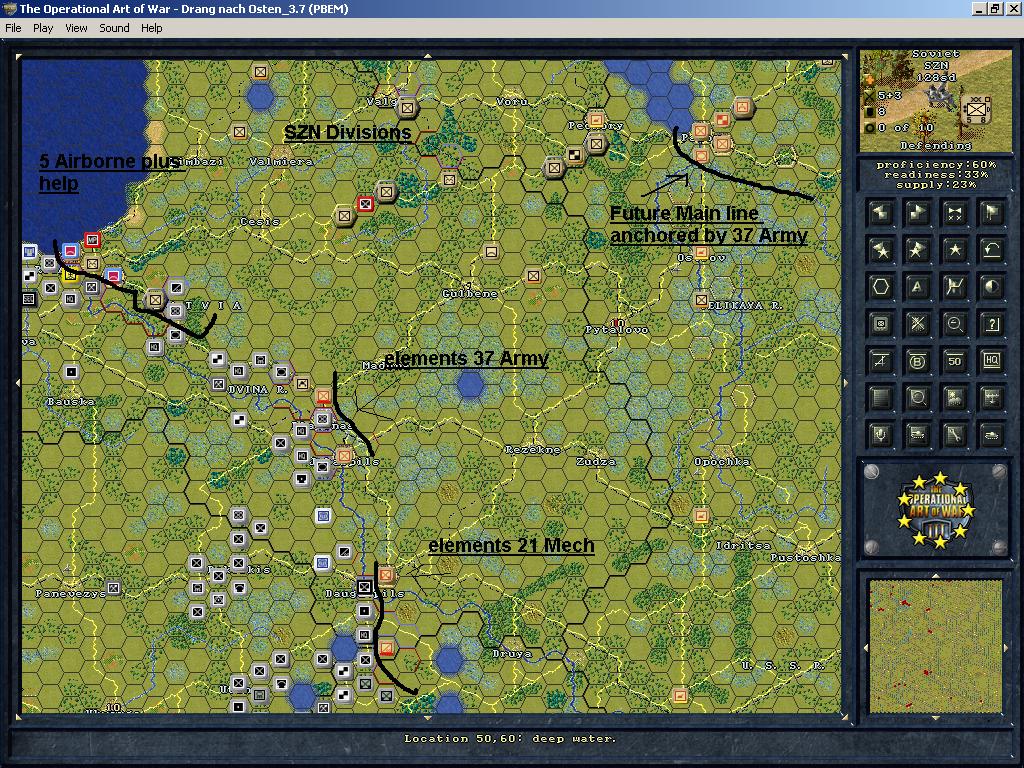This screenshot has width=1024, height=768.
Task: Open the weather sun-and-cloud button
Action: 955,398
